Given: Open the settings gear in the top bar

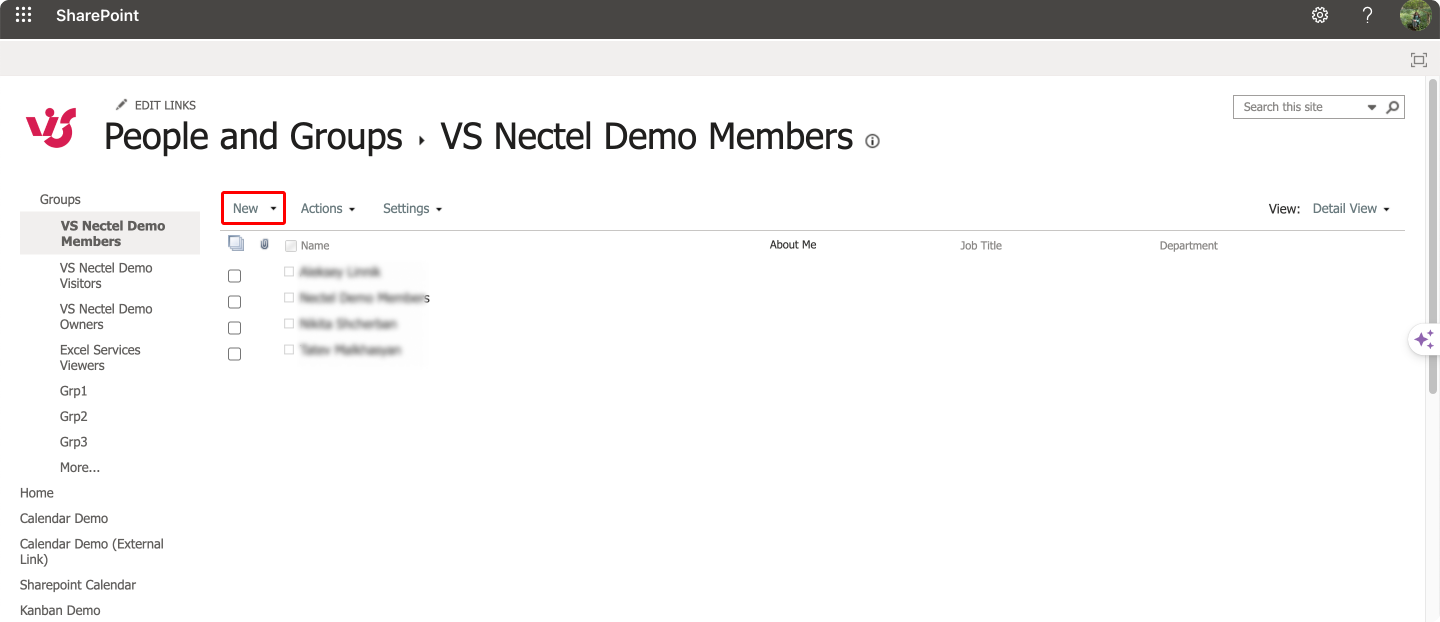Looking at the screenshot, I should tap(1320, 15).
